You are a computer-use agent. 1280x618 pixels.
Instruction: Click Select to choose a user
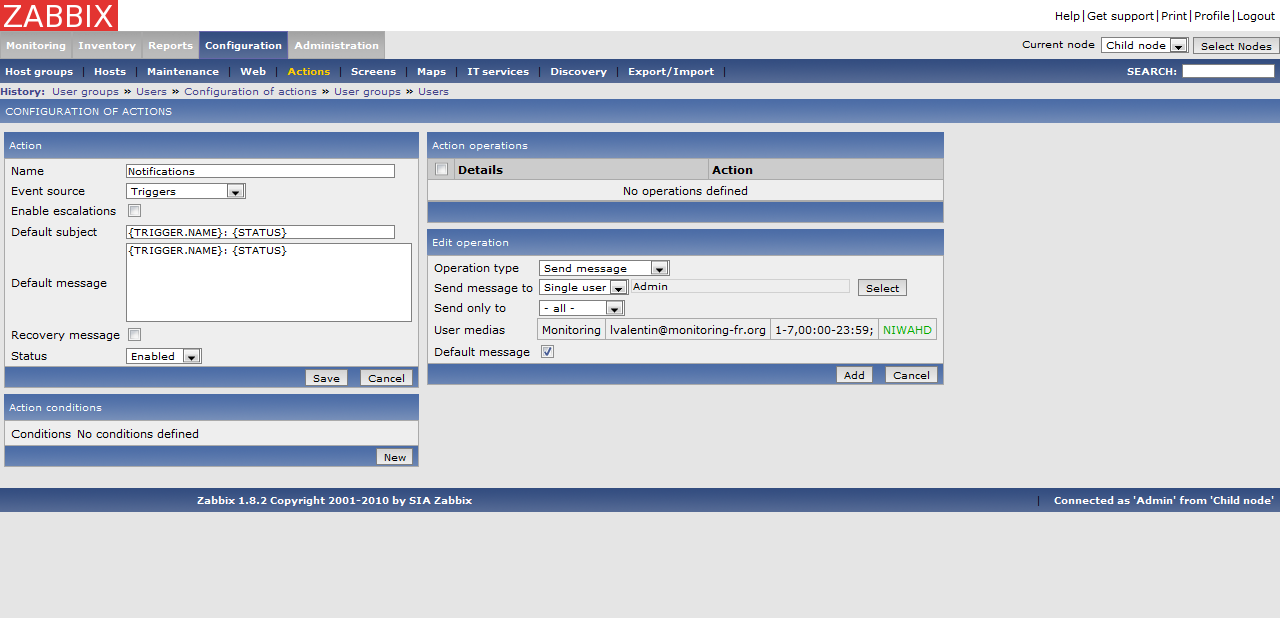coord(882,288)
